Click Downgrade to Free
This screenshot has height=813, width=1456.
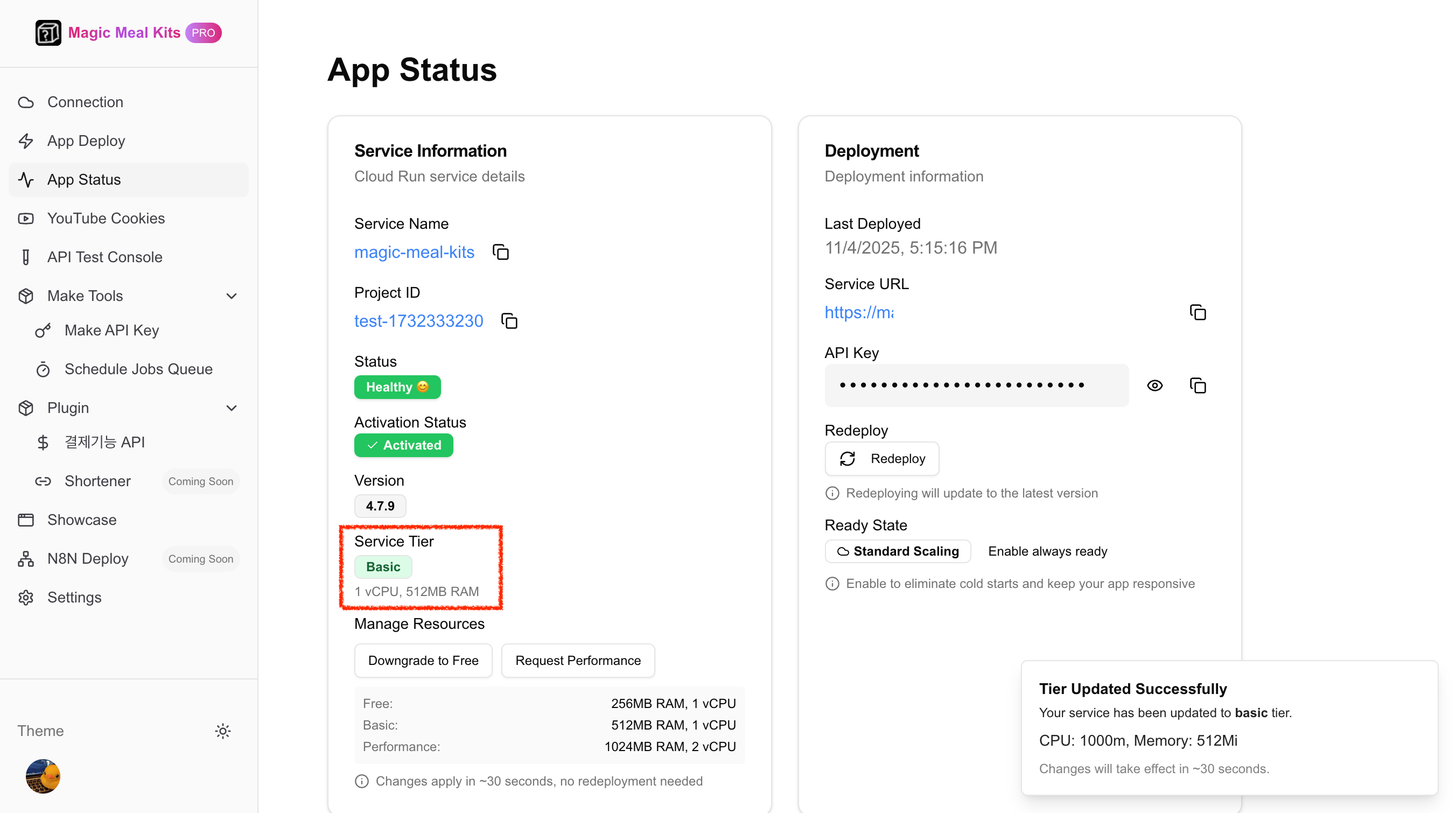click(x=423, y=661)
